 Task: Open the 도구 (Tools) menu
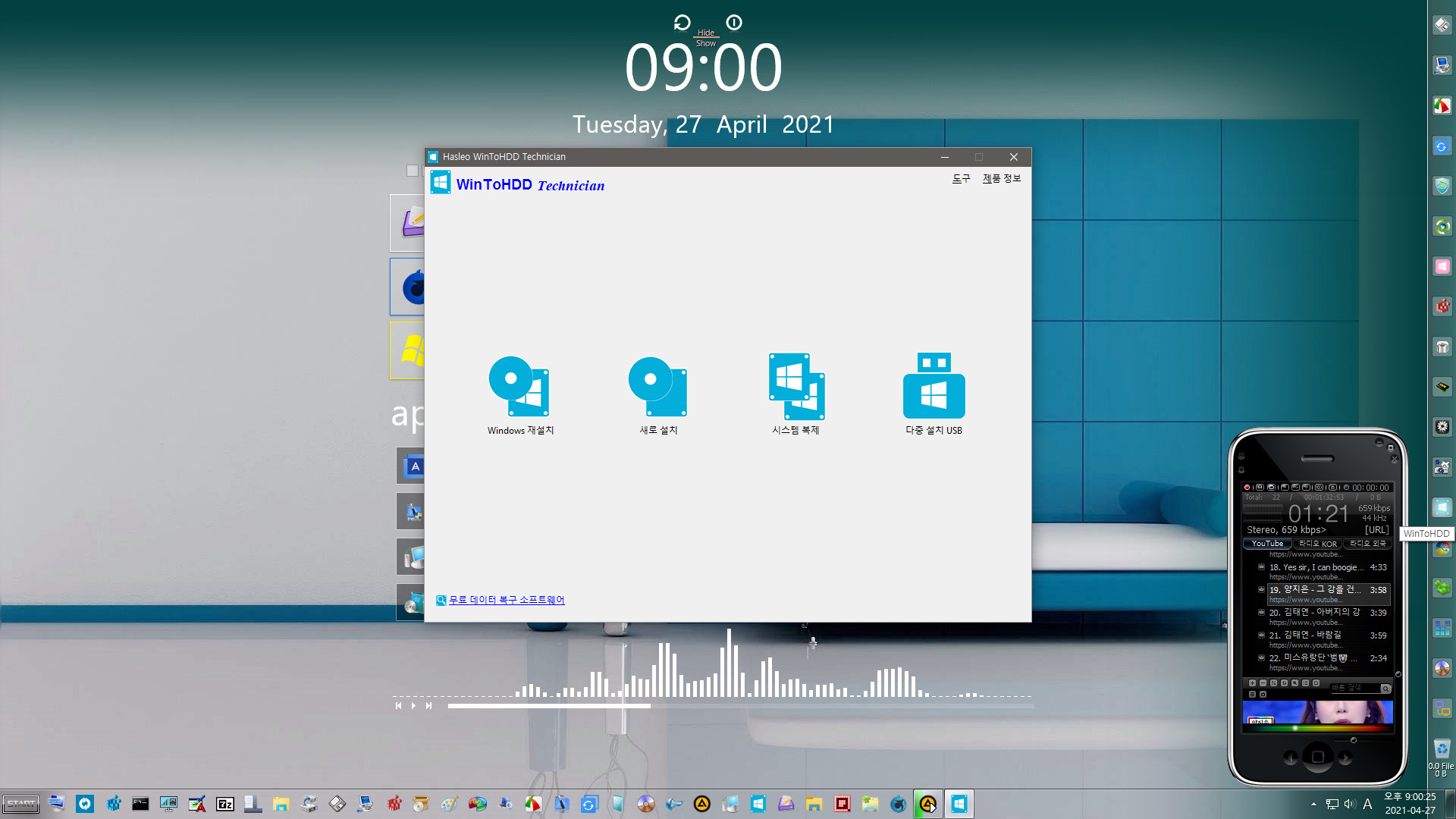pyautogui.click(x=961, y=178)
